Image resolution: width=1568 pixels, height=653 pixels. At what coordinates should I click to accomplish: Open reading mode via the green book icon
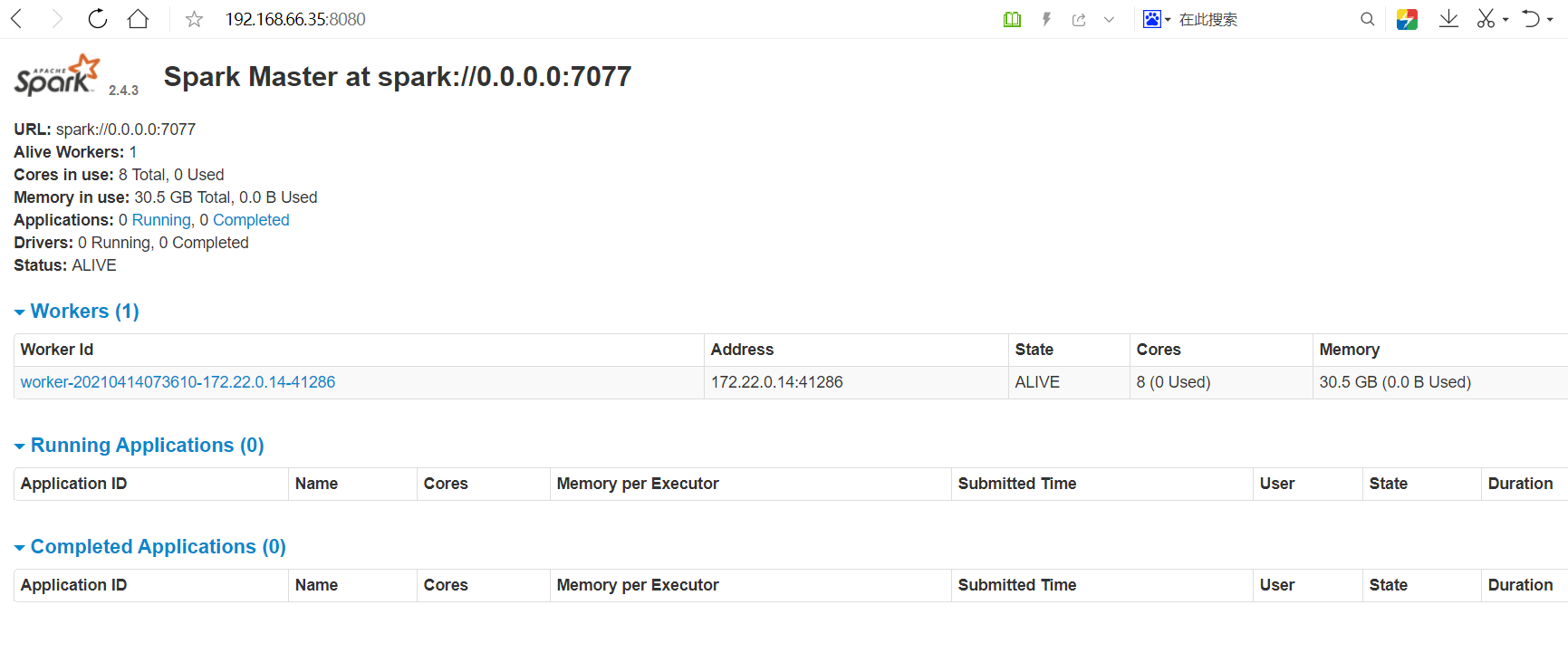click(1012, 20)
